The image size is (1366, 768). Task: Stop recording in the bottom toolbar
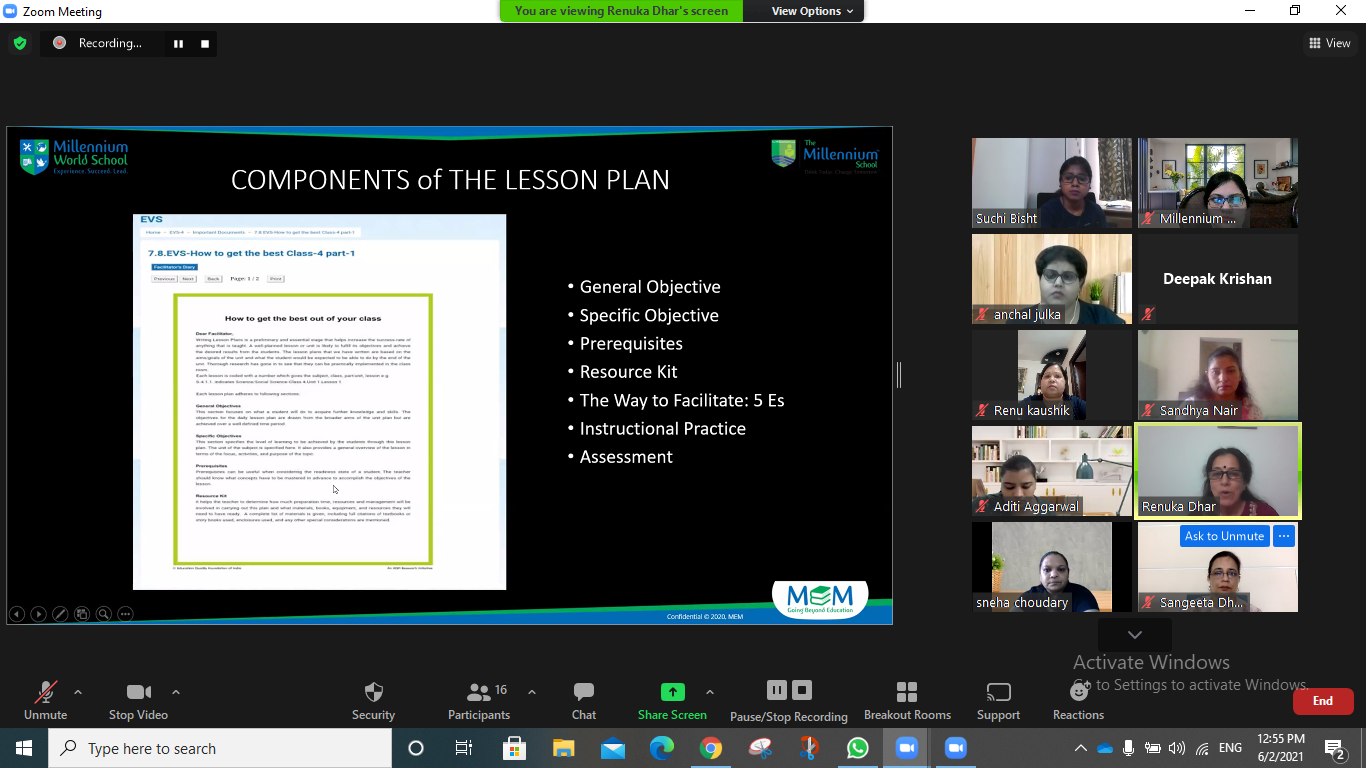click(801, 690)
